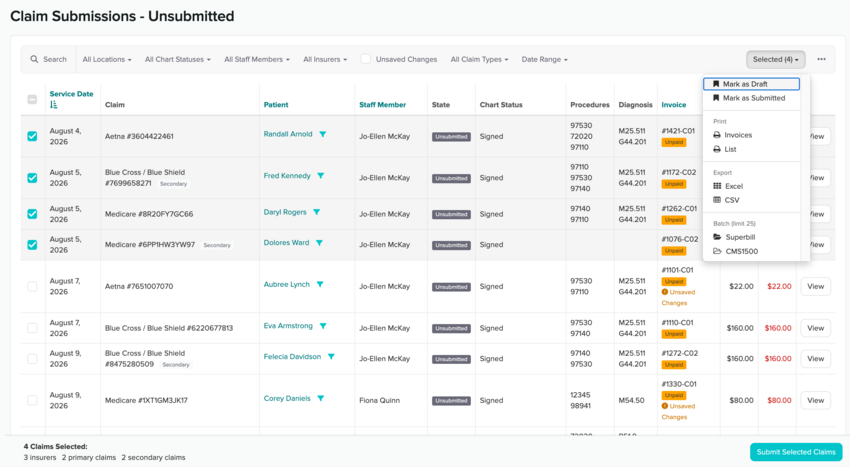
Task: Click the CSV table icon
Action: pos(717,200)
